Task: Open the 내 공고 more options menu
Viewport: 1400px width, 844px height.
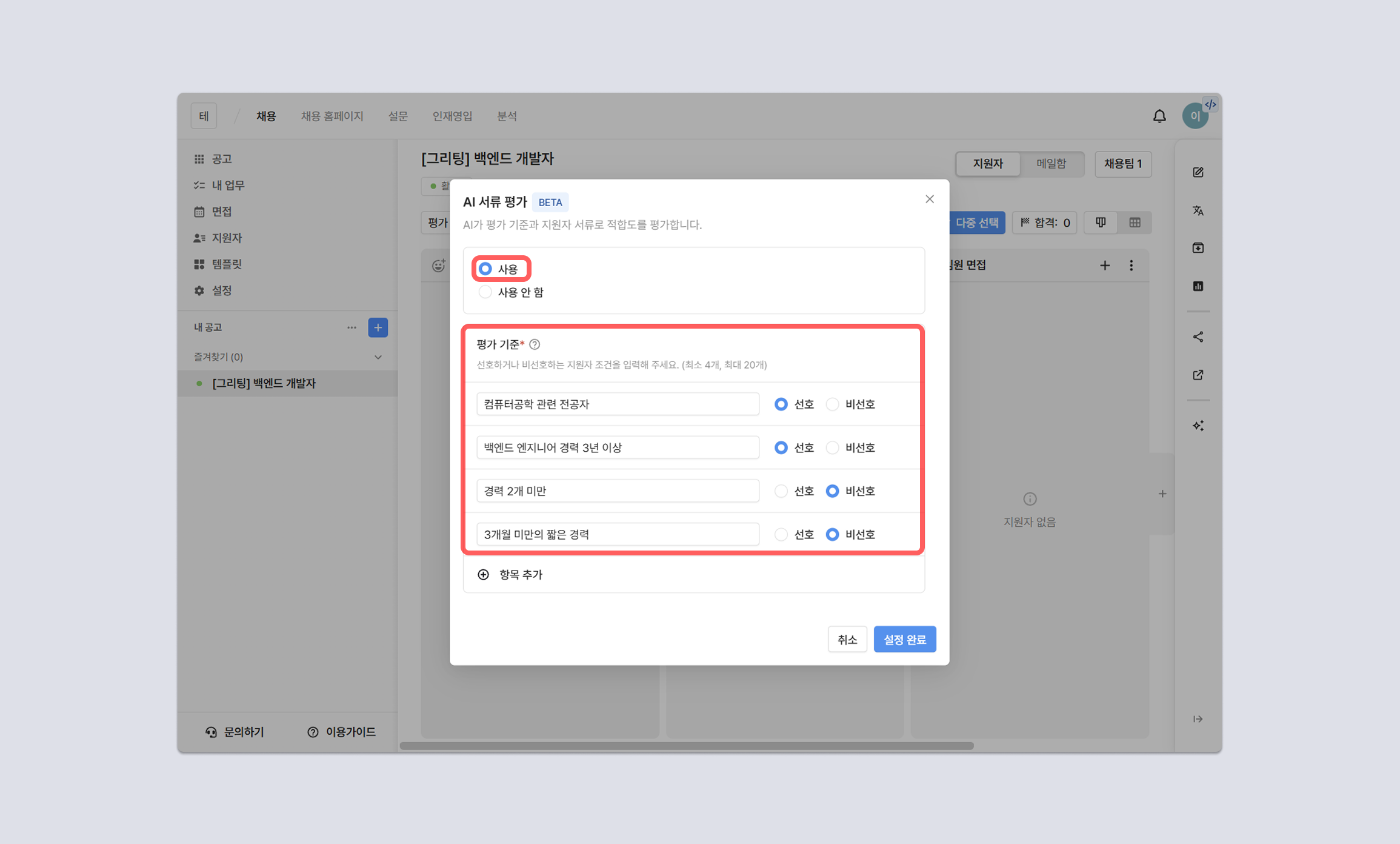Action: pos(352,327)
